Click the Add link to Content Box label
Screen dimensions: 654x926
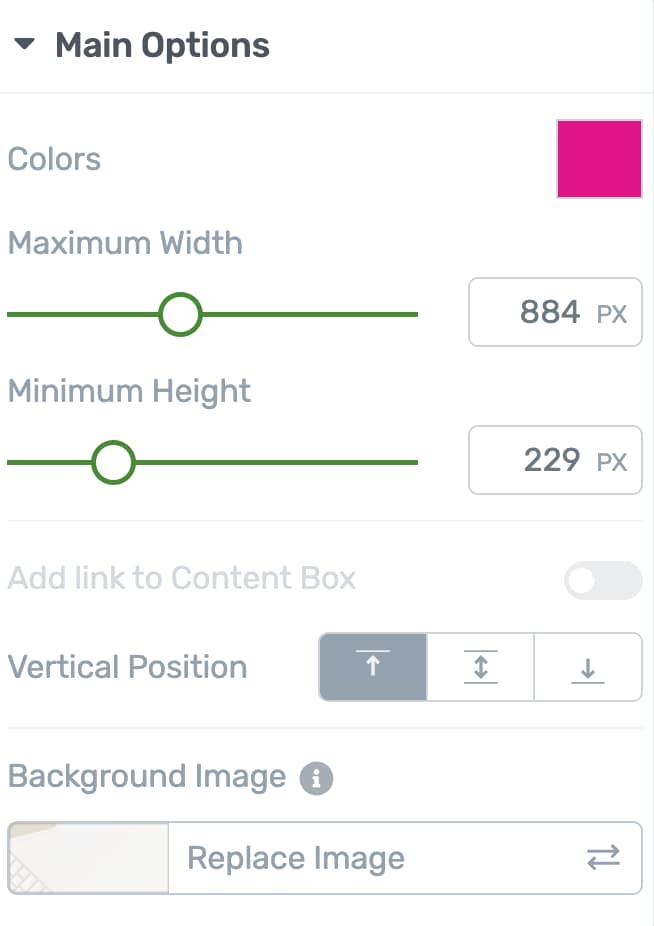[x=181, y=578]
